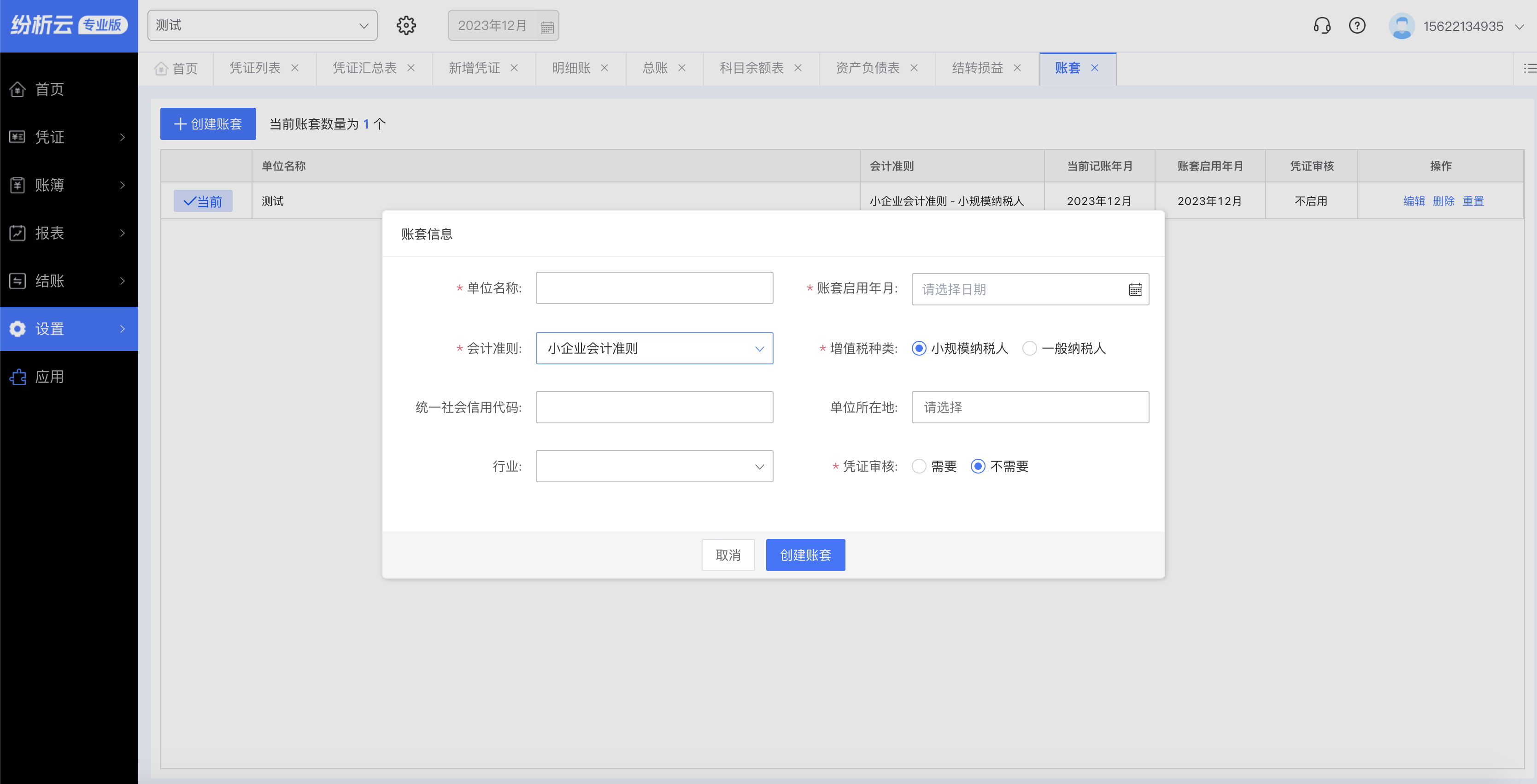
Task: Close the 凭证汇总表 tab
Action: 411,68
